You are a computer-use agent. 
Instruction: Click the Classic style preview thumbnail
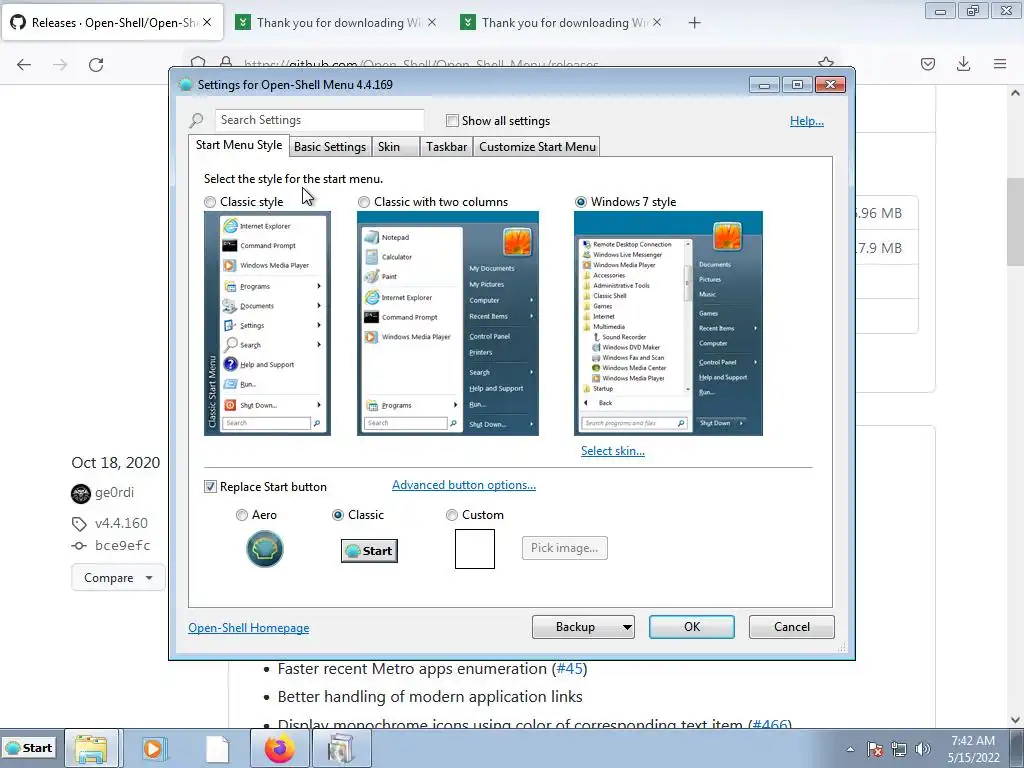click(267, 323)
